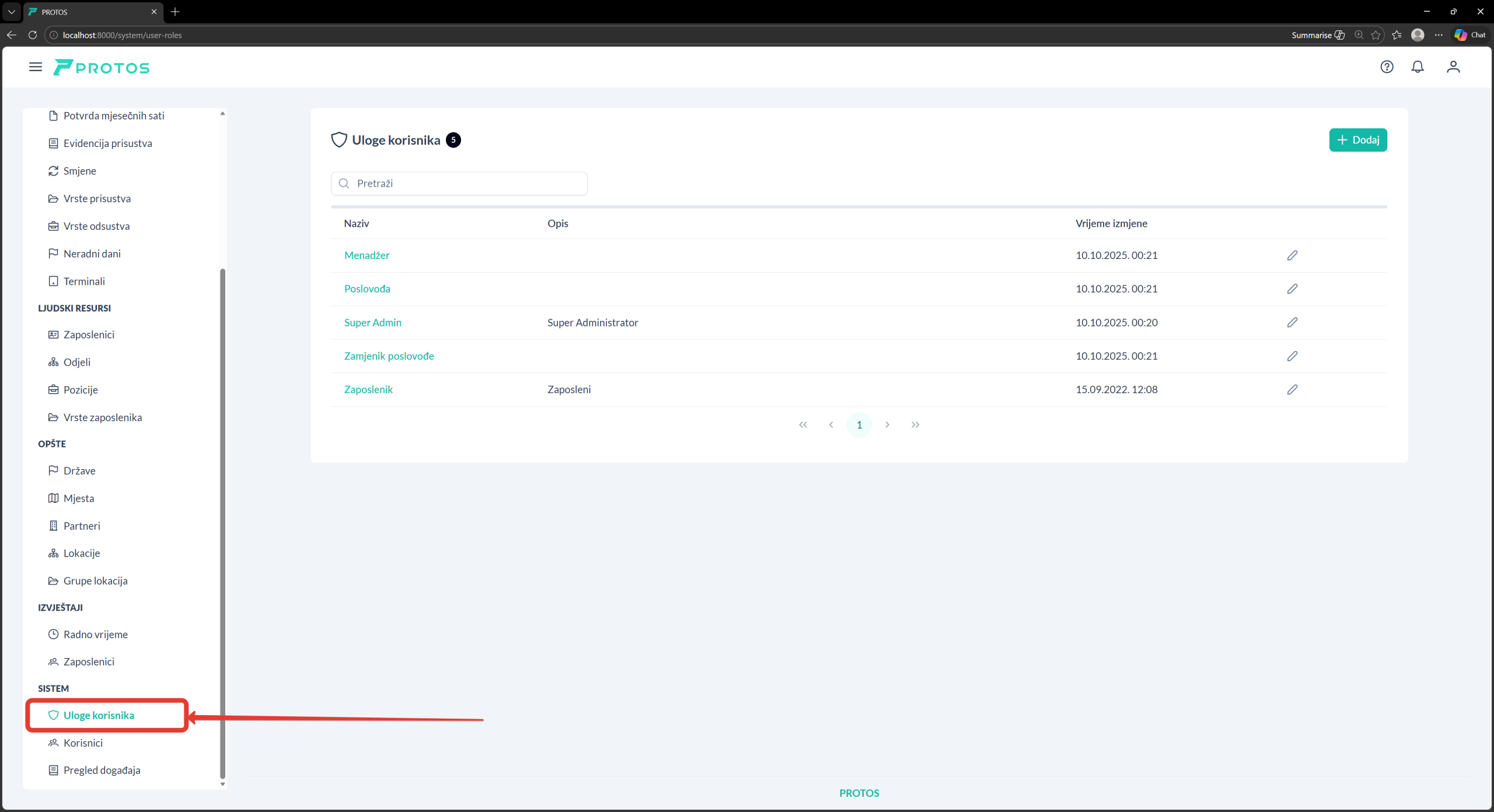Edit the Zaposlenik role pencil icon
Screen dimensions: 1494x812
pyautogui.click(x=1292, y=390)
